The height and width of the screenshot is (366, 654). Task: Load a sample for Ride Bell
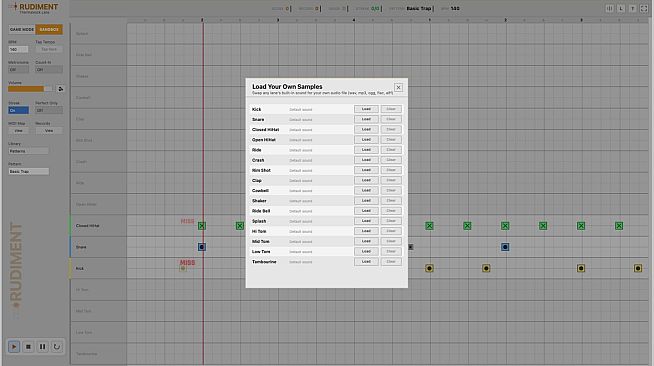(x=366, y=211)
